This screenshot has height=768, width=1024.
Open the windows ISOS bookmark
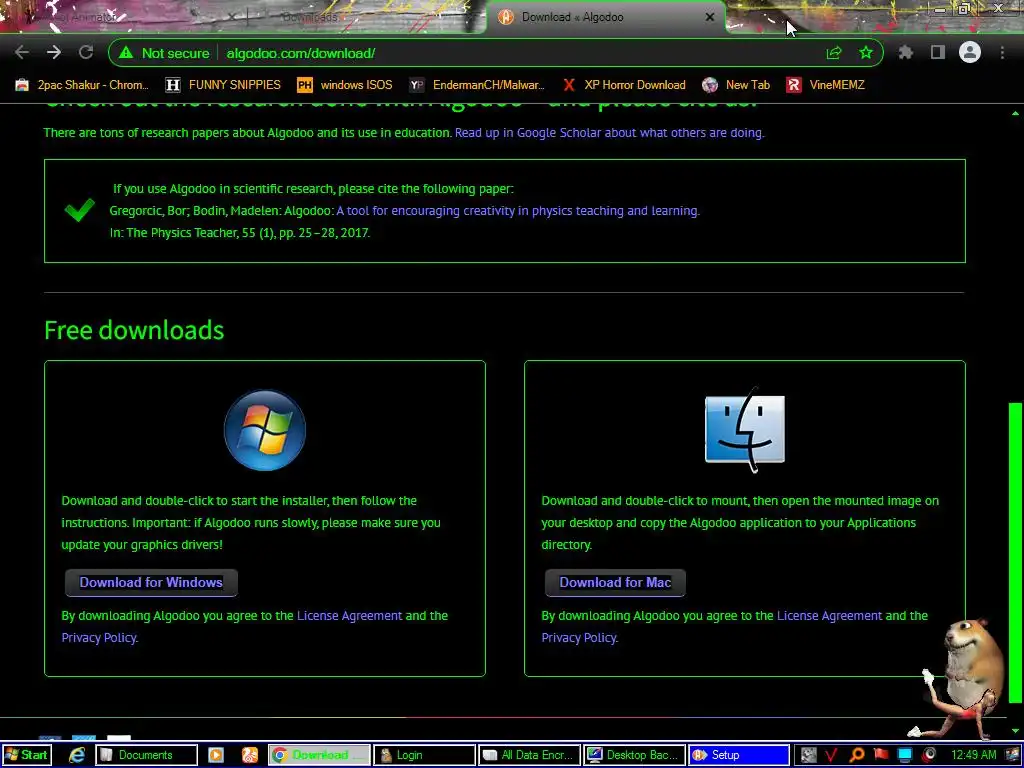[x=345, y=85]
